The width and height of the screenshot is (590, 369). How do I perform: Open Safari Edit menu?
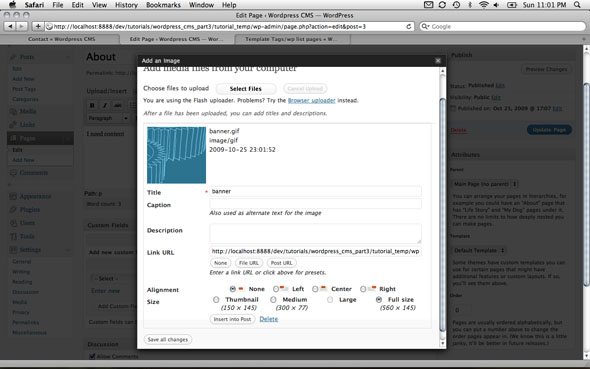(78, 5)
